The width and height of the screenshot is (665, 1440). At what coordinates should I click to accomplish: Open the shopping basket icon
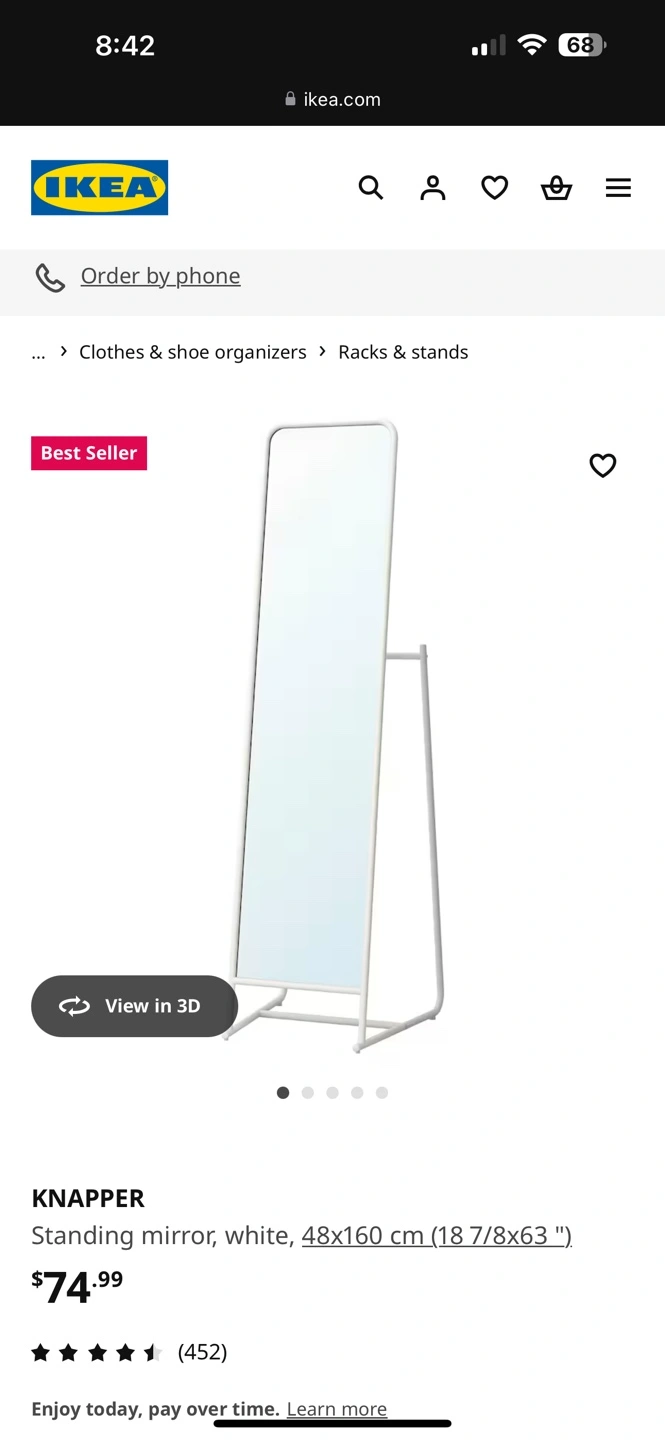coord(557,188)
